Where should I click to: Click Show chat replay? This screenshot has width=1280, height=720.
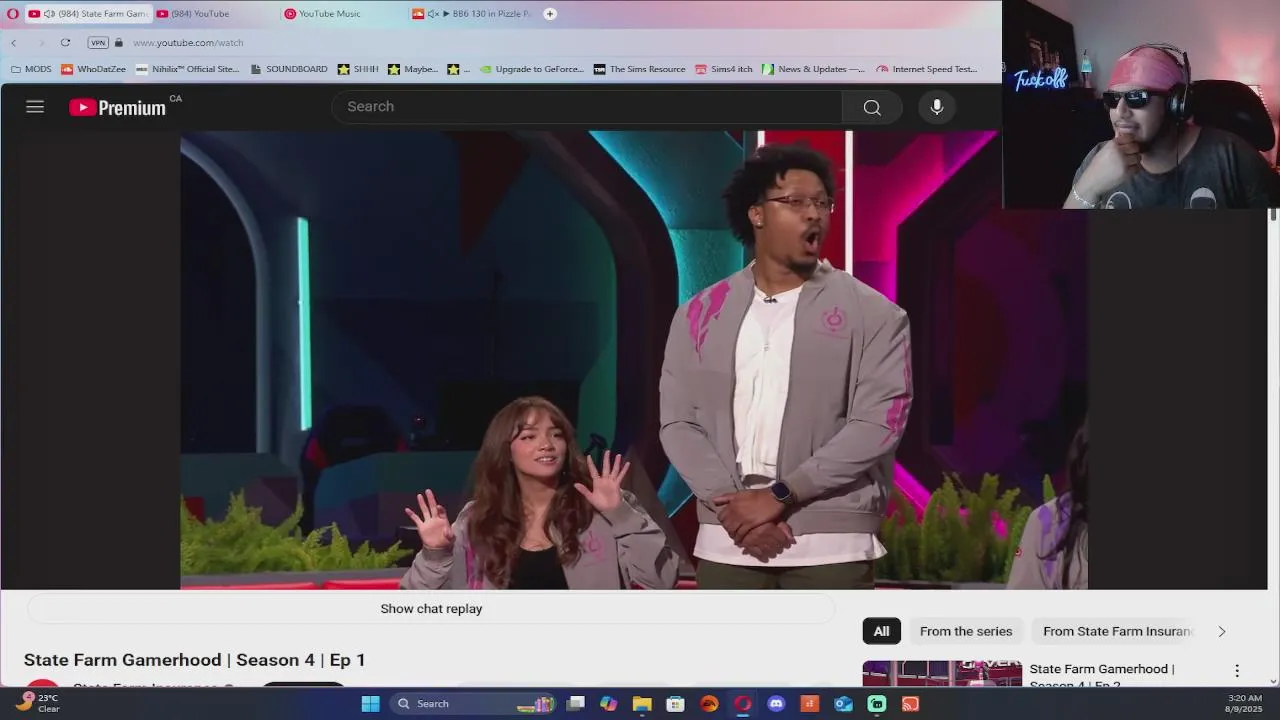pos(431,609)
